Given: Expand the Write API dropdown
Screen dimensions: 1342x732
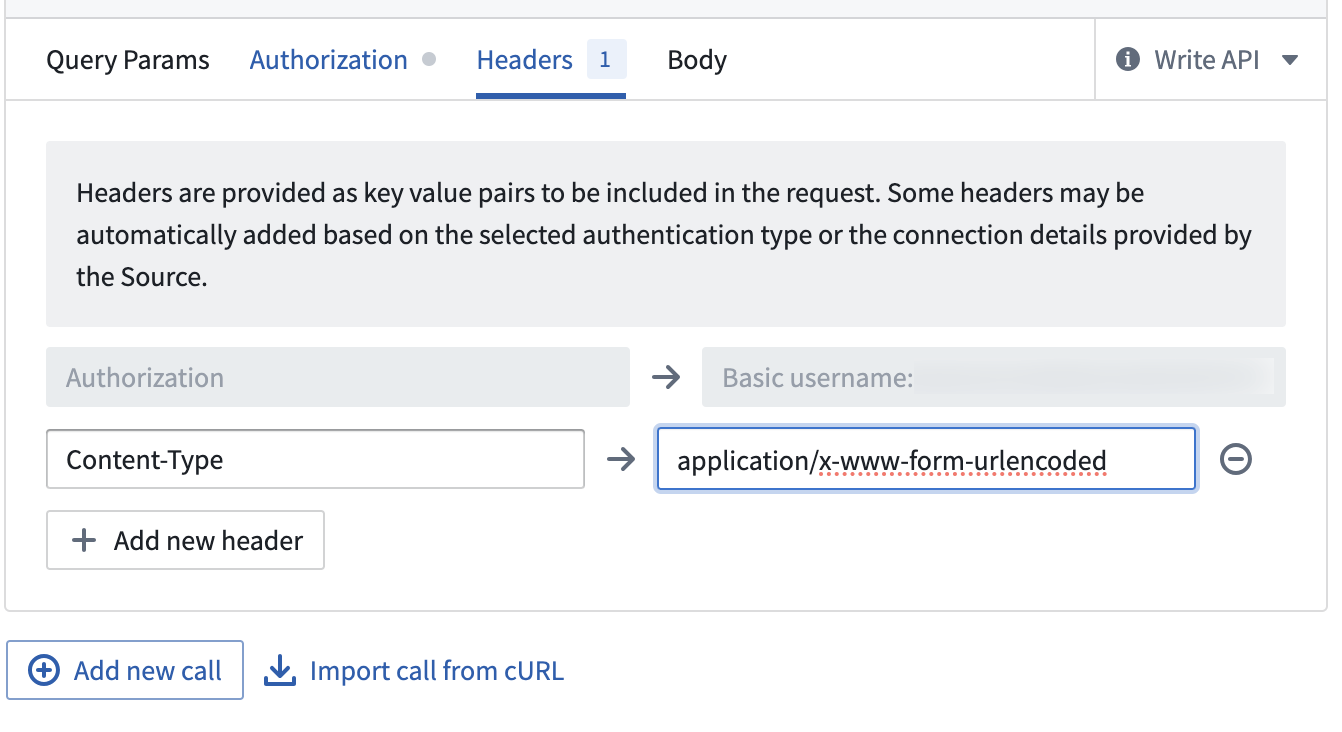Looking at the screenshot, I should pos(1211,60).
